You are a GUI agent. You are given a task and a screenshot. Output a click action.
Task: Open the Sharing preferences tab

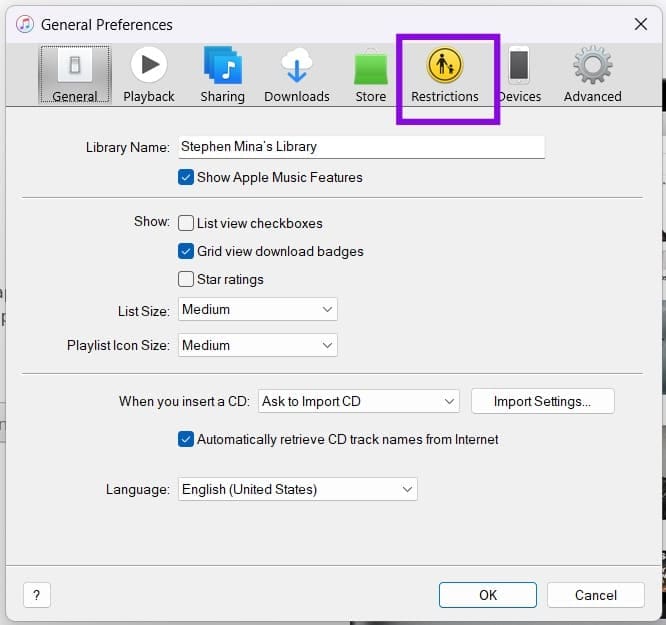(x=223, y=75)
